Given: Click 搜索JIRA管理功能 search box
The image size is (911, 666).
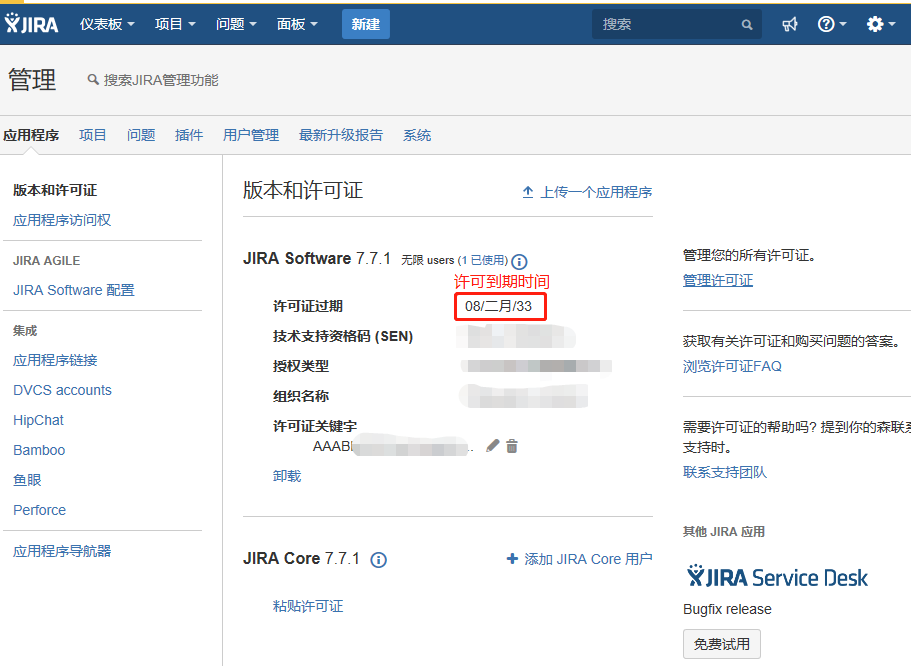Looking at the screenshot, I should click(160, 80).
